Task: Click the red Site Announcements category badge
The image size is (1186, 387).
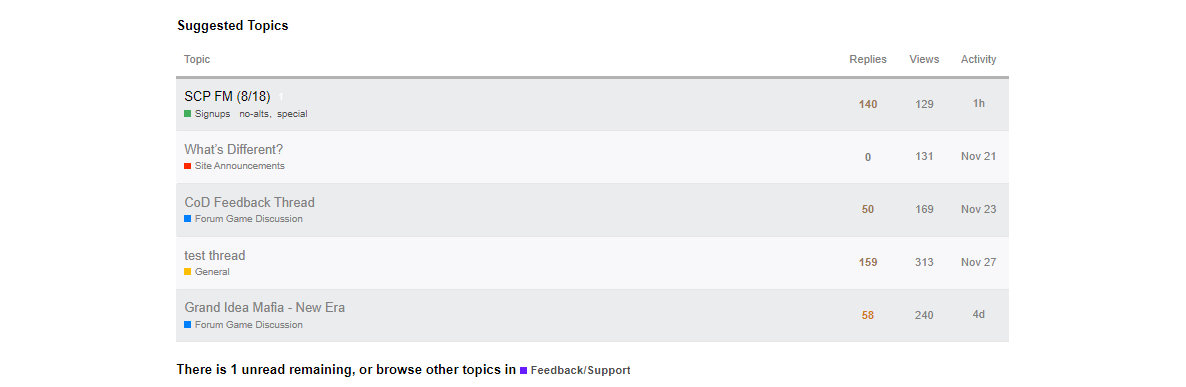Action: (234, 166)
